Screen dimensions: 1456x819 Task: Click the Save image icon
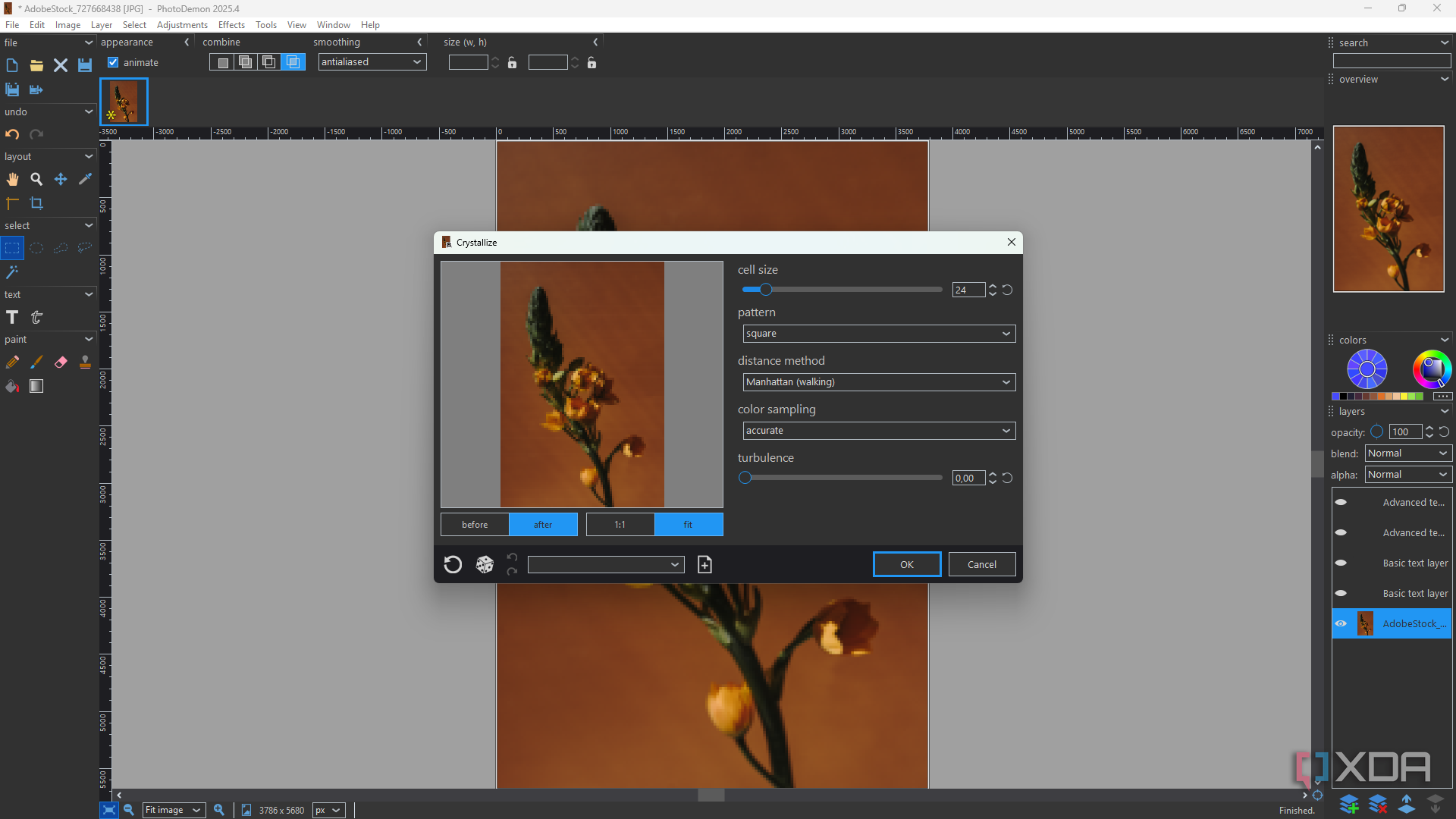click(85, 65)
